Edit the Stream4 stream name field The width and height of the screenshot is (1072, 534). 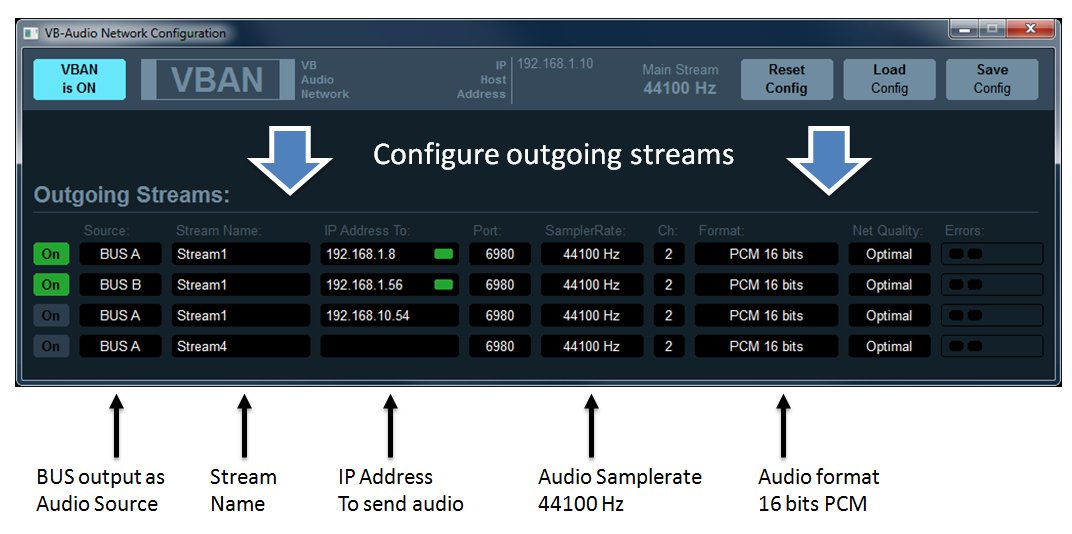(240, 347)
